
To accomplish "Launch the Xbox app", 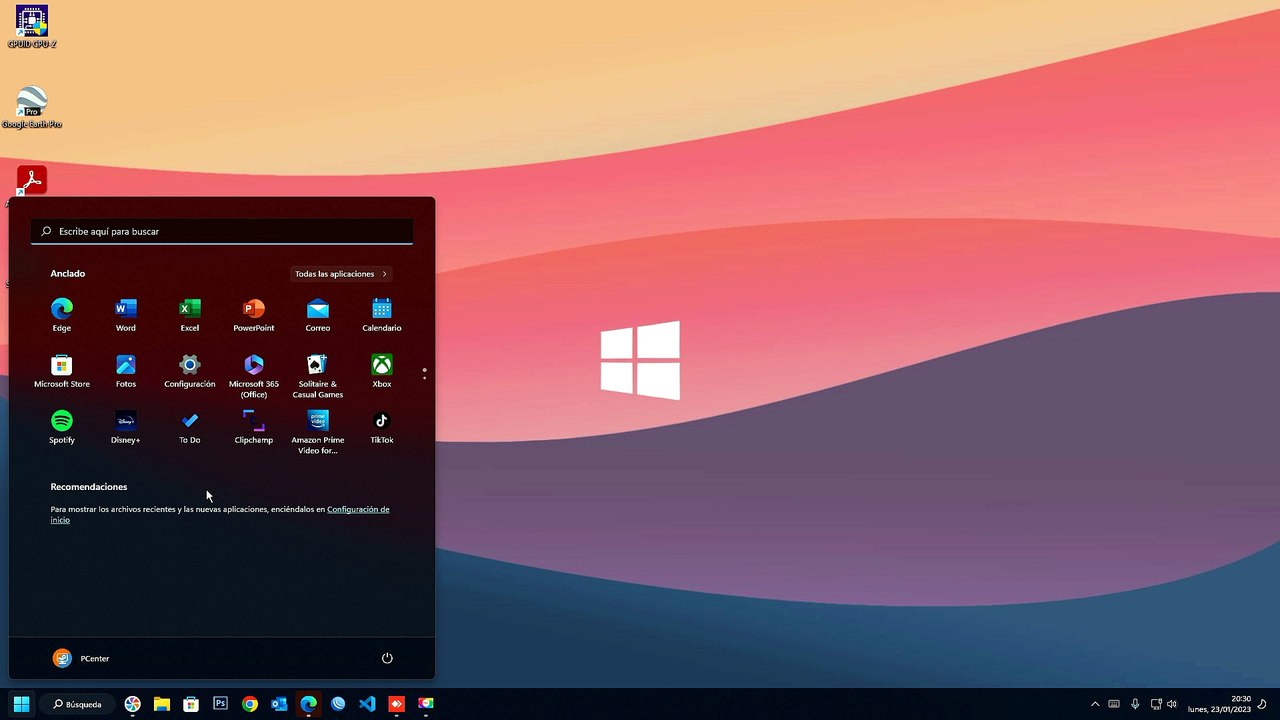I will pyautogui.click(x=382, y=370).
